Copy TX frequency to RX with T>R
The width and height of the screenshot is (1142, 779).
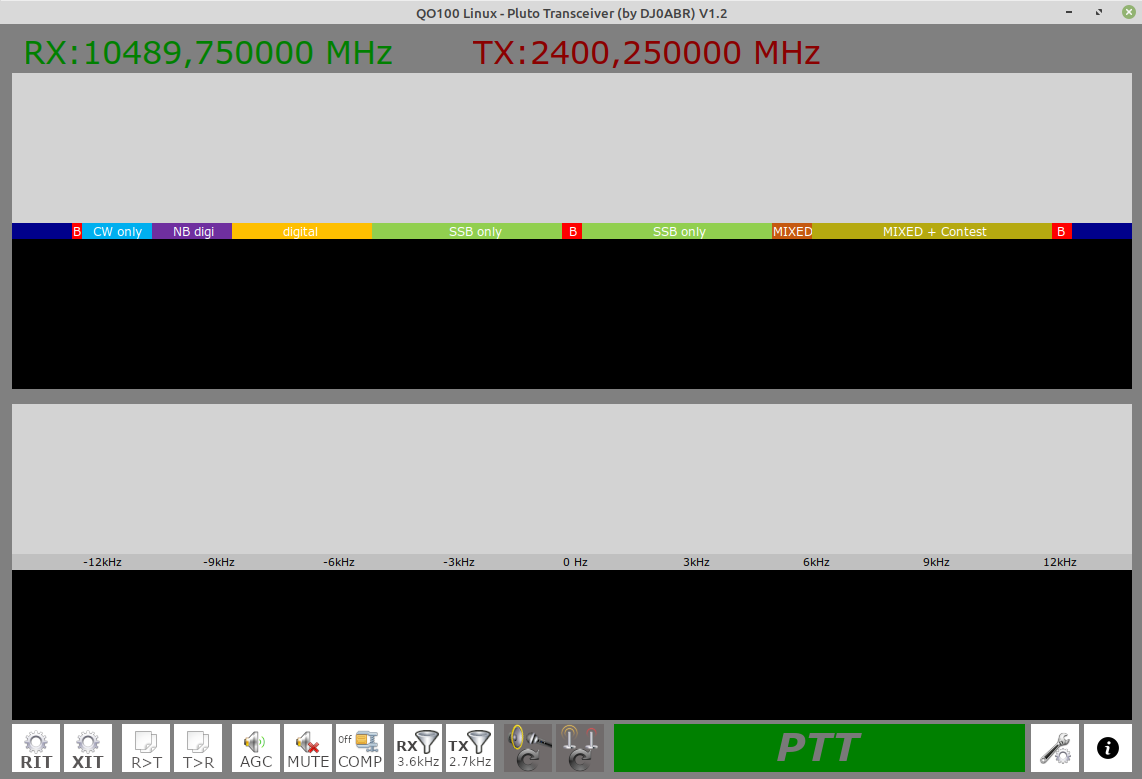click(198, 748)
